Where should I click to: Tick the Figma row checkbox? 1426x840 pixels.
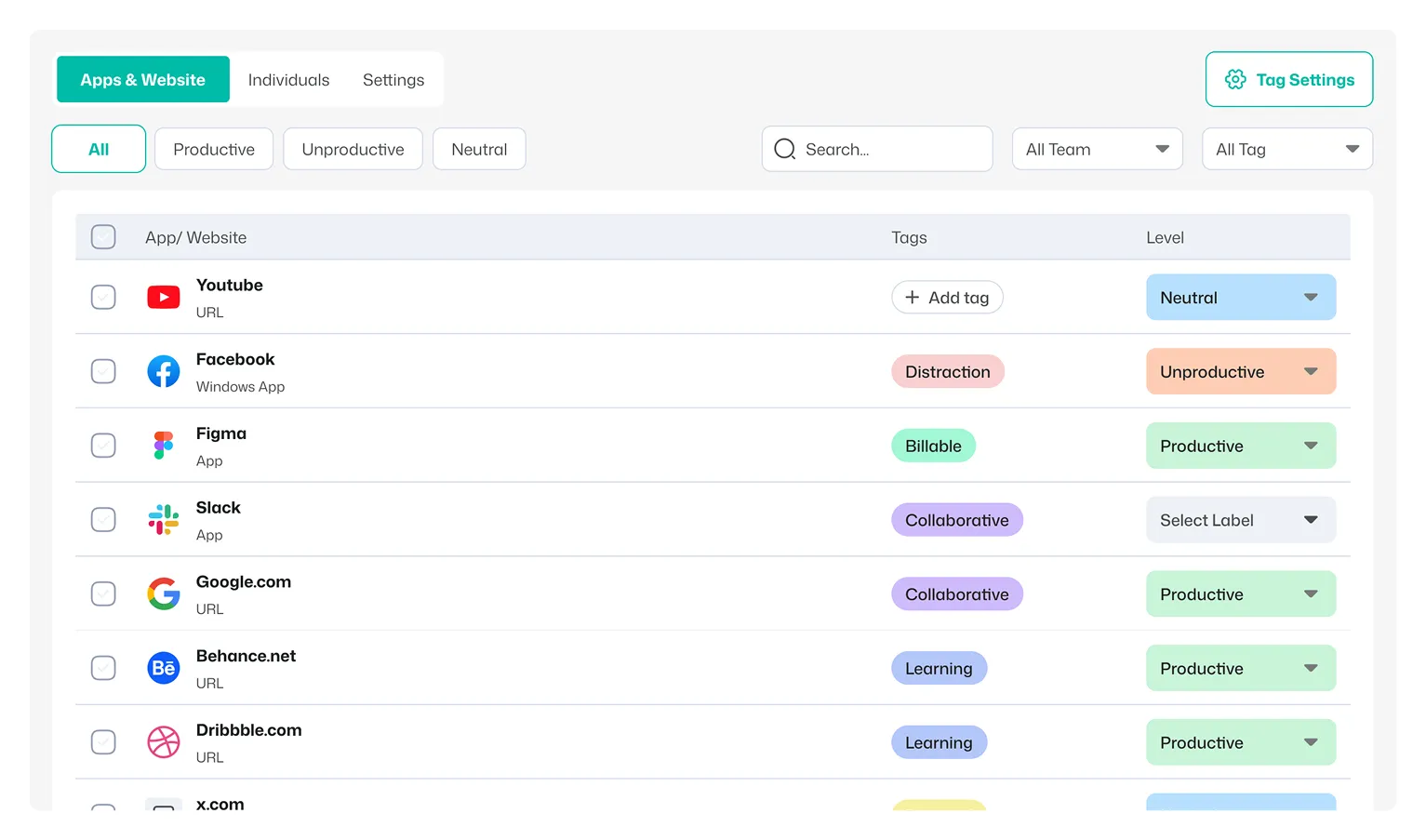[x=103, y=446]
